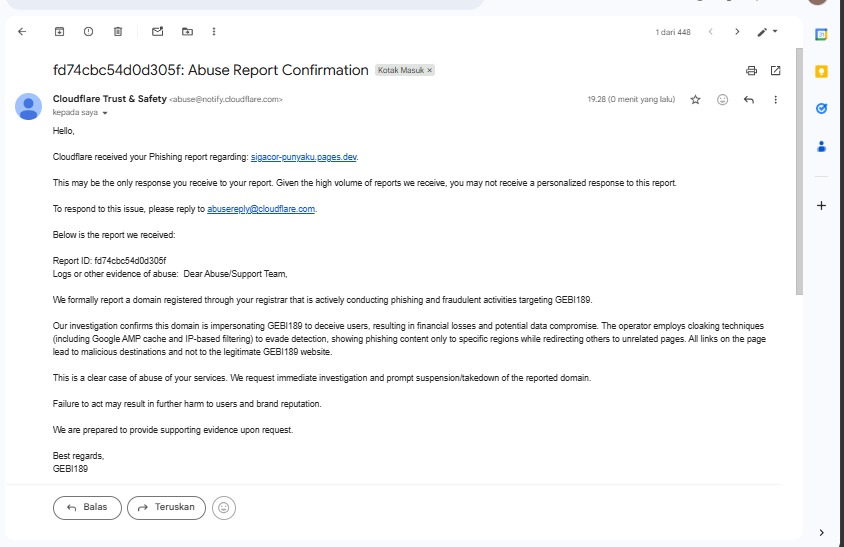This screenshot has height=547, width=844.
Task: Move email to a folder
Action: [x=187, y=32]
